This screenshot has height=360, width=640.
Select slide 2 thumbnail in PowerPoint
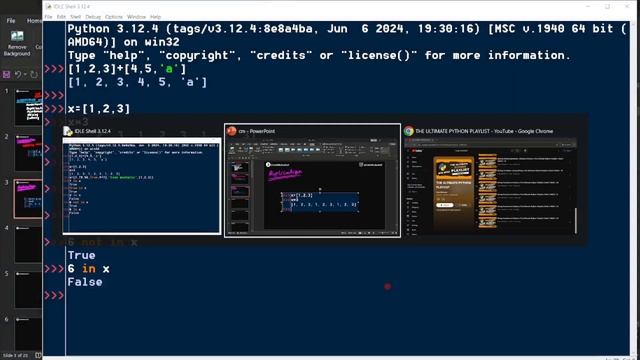pyautogui.click(x=29, y=153)
